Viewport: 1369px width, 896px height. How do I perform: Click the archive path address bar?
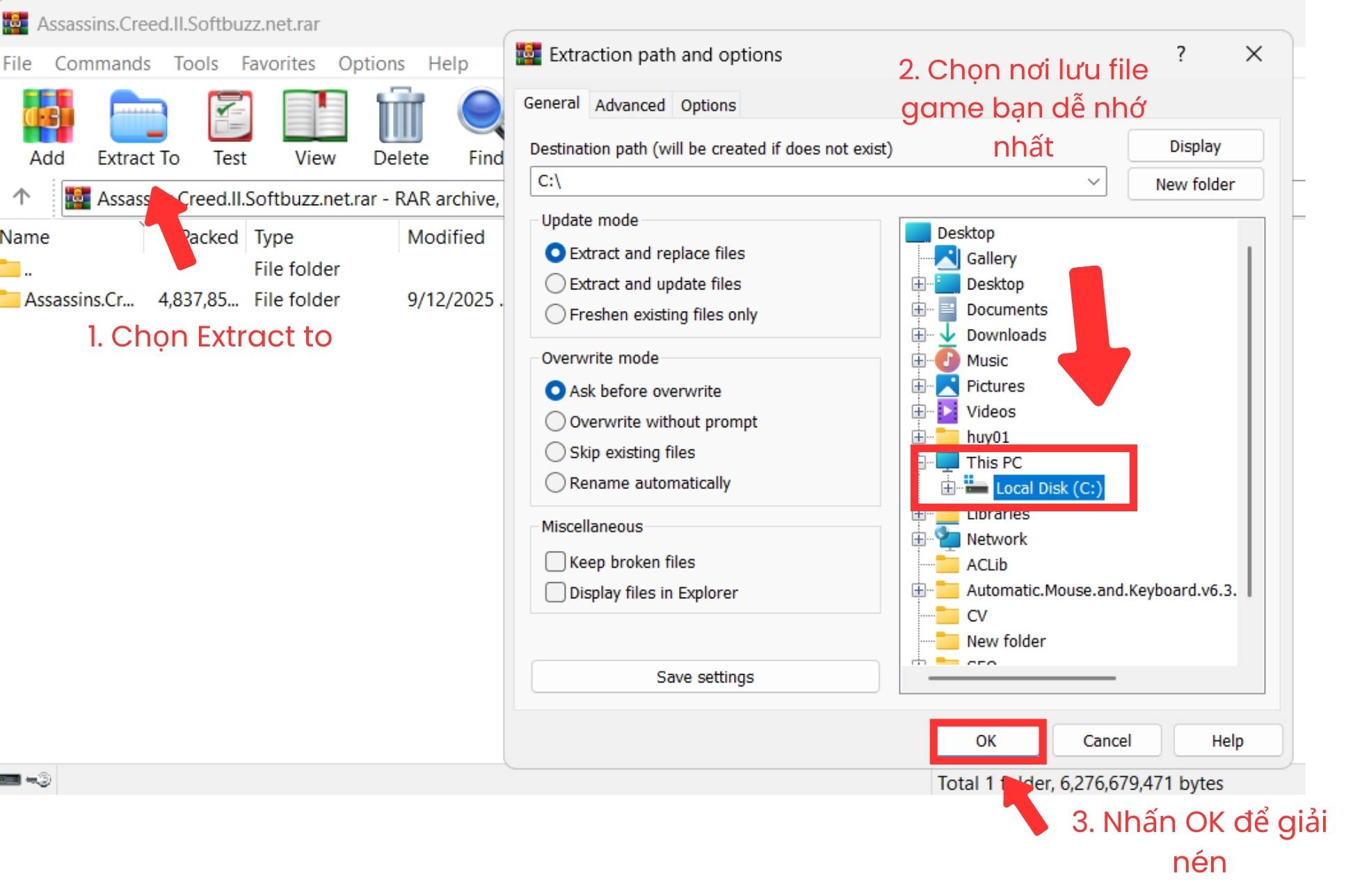tap(282, 198)
